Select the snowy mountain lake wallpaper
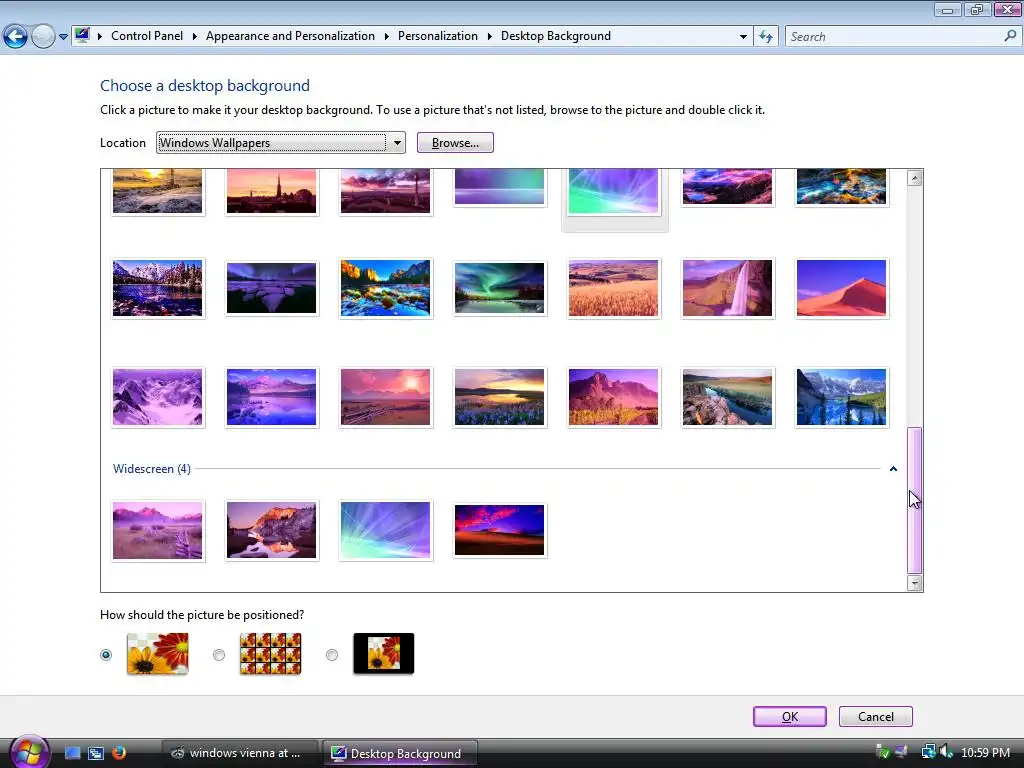1024x768 pixels. [x=157, y=288]
